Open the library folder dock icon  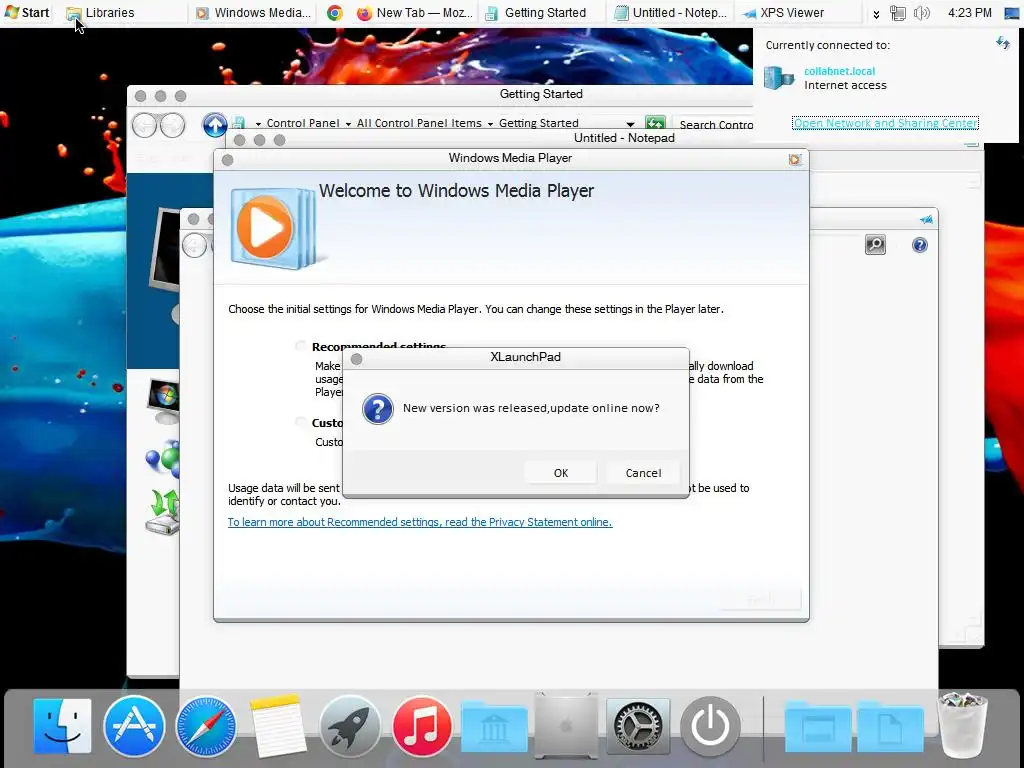(494, 727)
